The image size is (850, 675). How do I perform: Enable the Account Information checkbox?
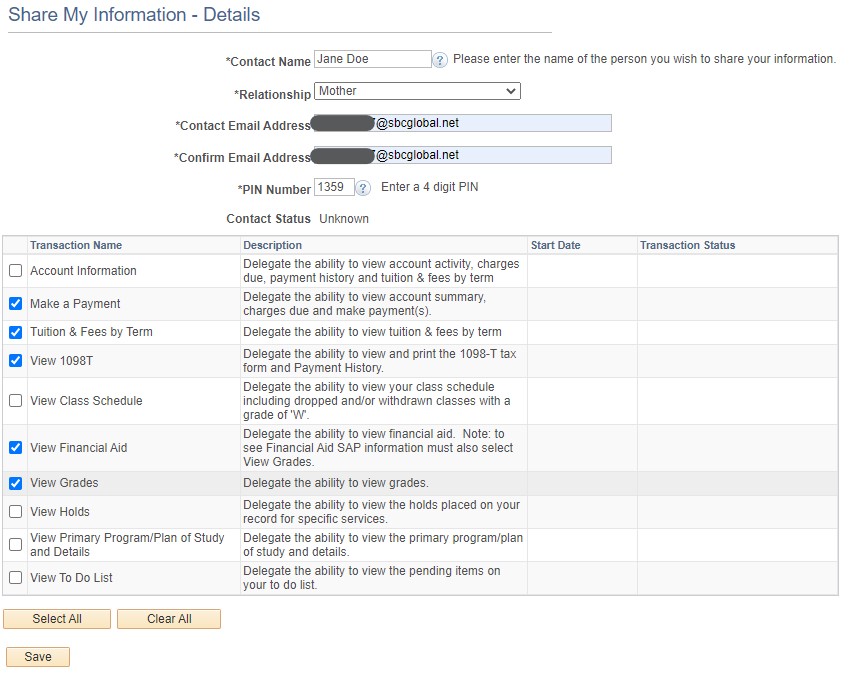pos(15,271)
